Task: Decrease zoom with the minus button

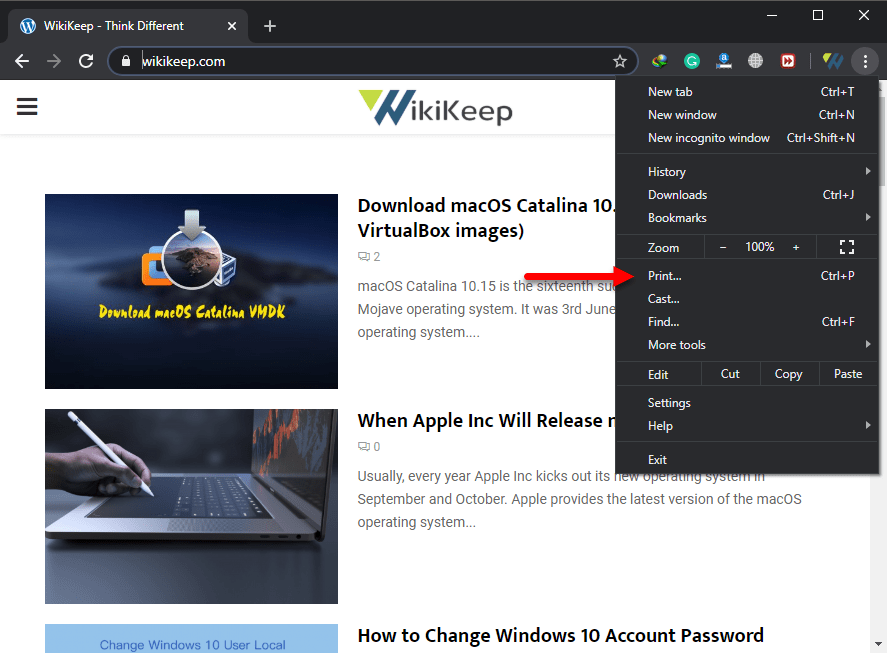Action: 723,247
